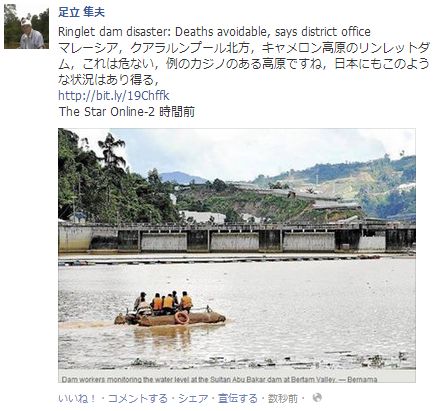Click the orange lifebuoy on the boat

tap(182, 318)
